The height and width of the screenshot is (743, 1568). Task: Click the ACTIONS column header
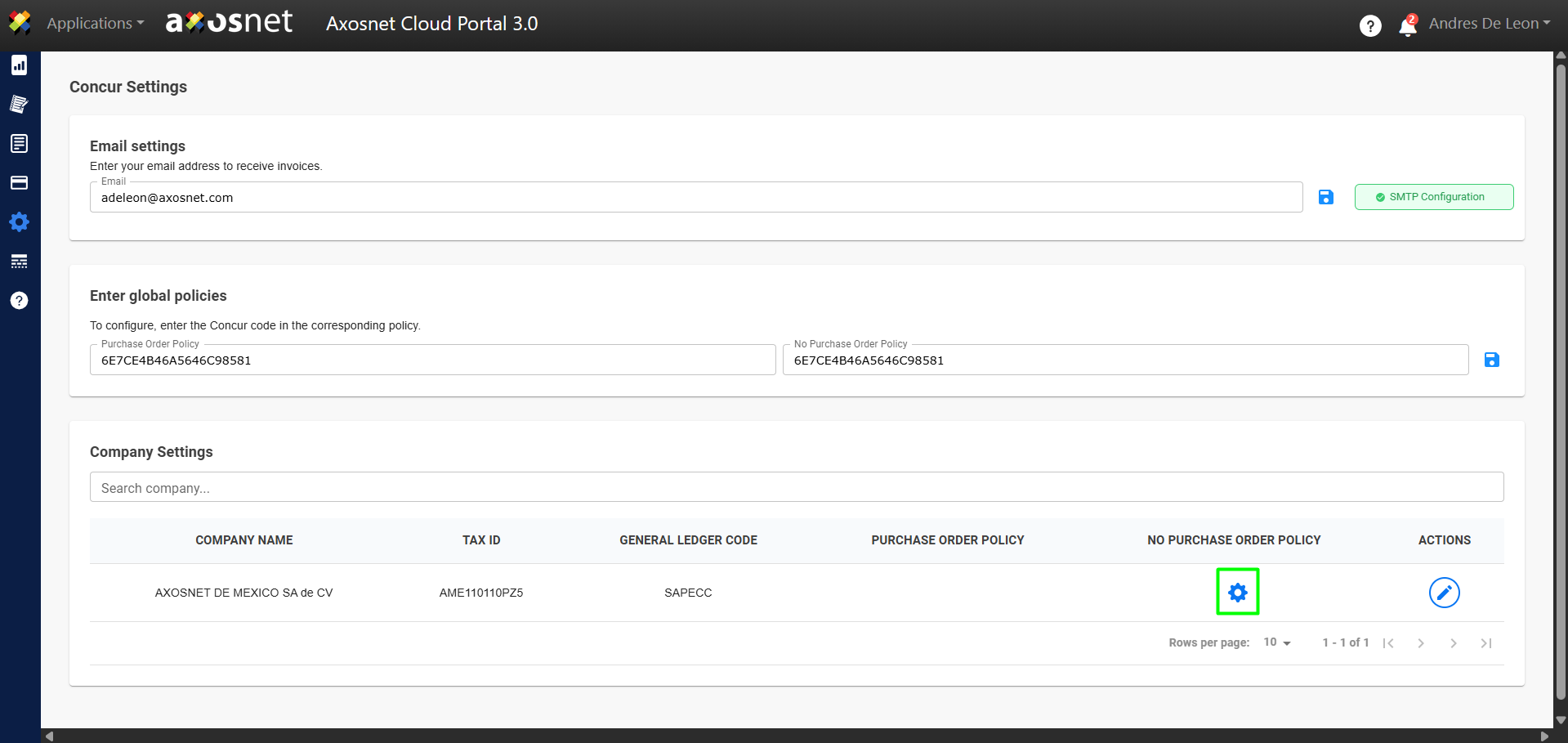click(x=1445, y=540)
